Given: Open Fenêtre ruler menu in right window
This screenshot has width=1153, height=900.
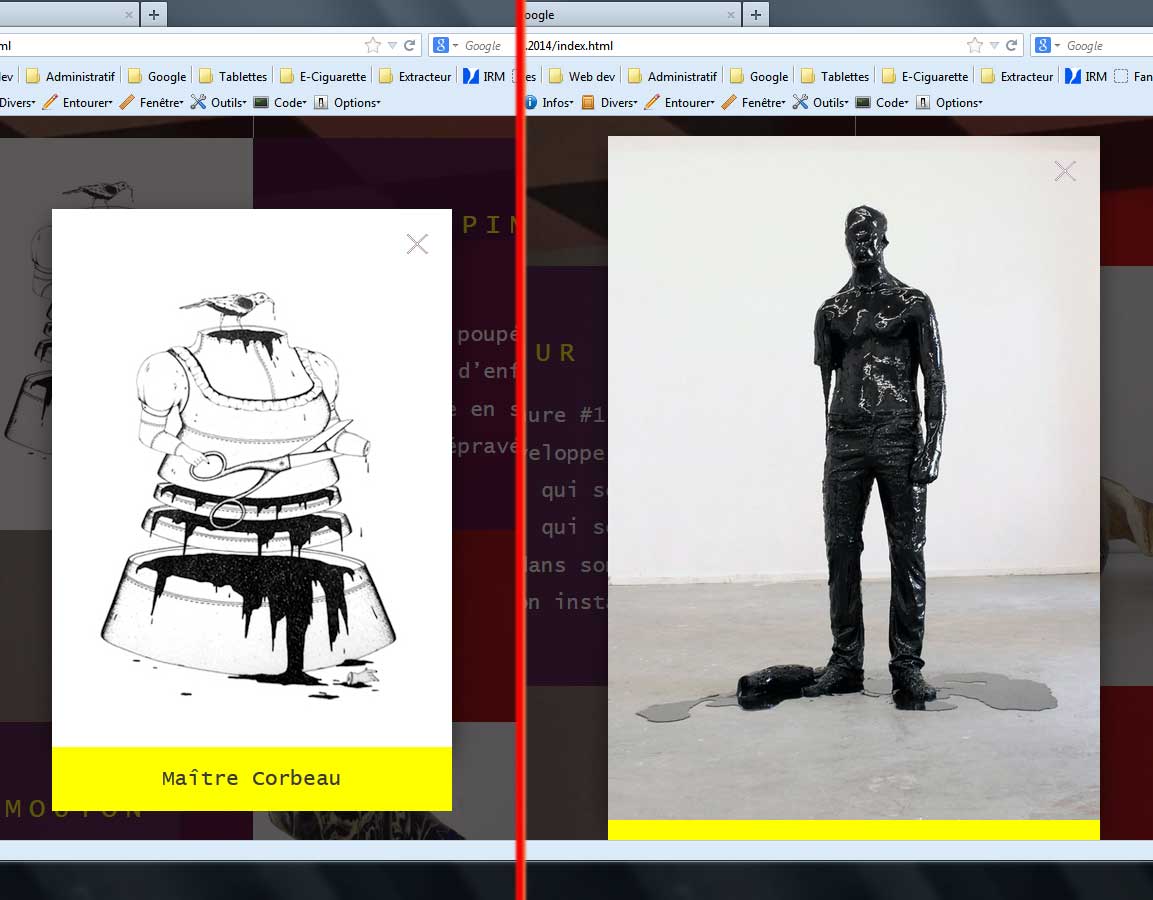Looking at the screenshot, I should (753, 102).
